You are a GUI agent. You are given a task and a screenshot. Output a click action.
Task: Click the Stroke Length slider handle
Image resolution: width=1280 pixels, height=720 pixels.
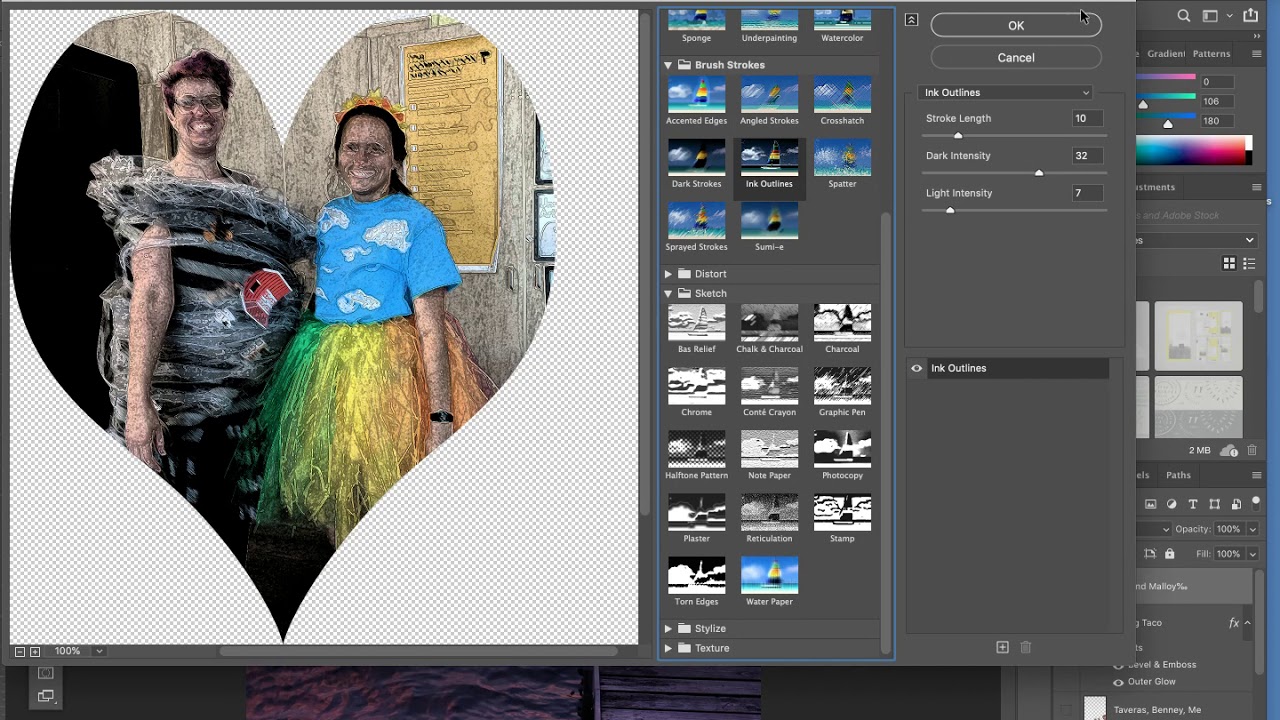pos(958,135)
